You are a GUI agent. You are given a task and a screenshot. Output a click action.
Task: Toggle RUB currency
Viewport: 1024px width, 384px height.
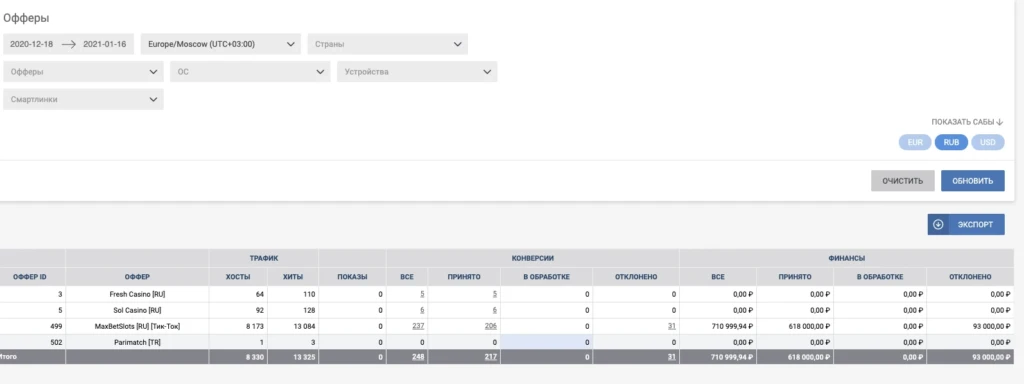click(951, 142)
